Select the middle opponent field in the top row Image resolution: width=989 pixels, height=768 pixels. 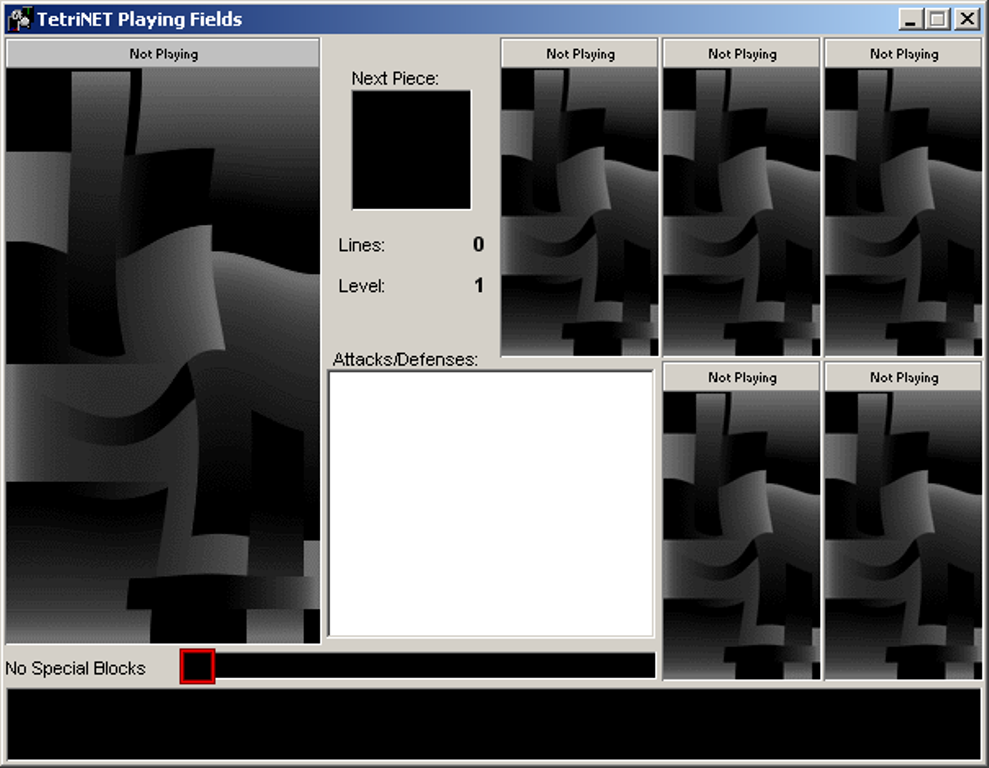(x=741, y=211)
